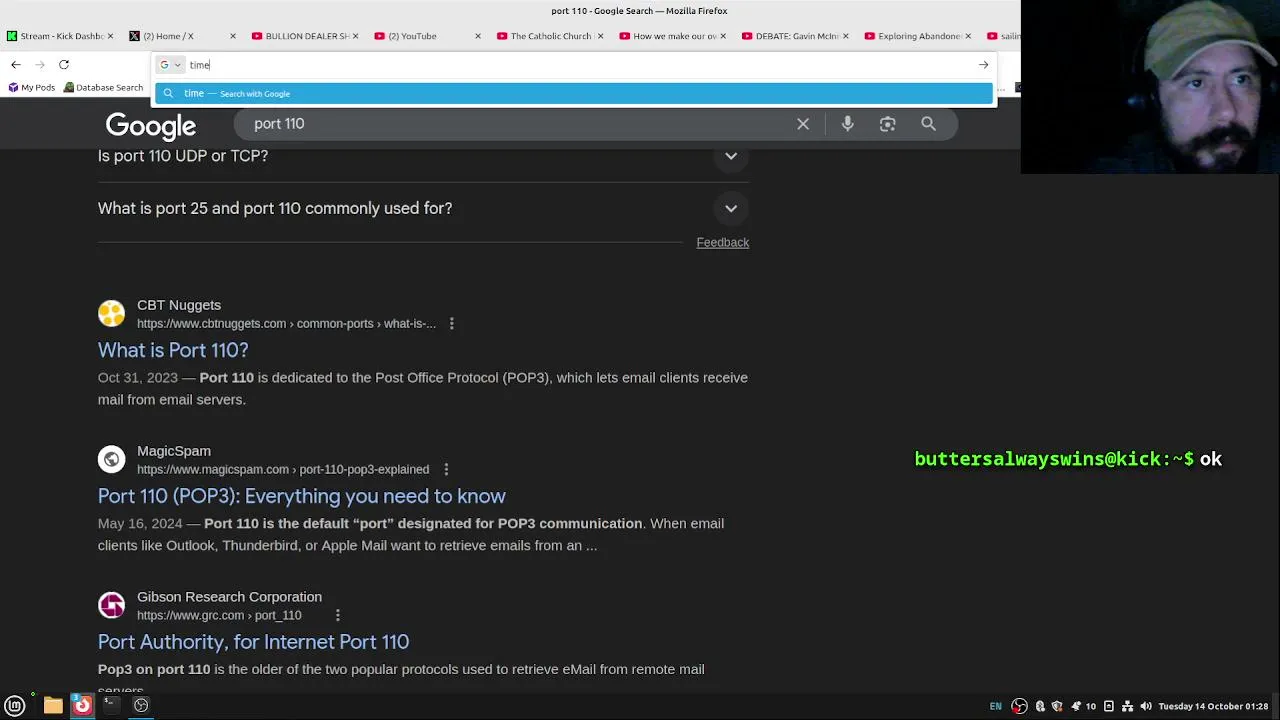Screen dimensions: 1280x720
Task: Click the CBT Nuggets site name
Action: (179, 305)
